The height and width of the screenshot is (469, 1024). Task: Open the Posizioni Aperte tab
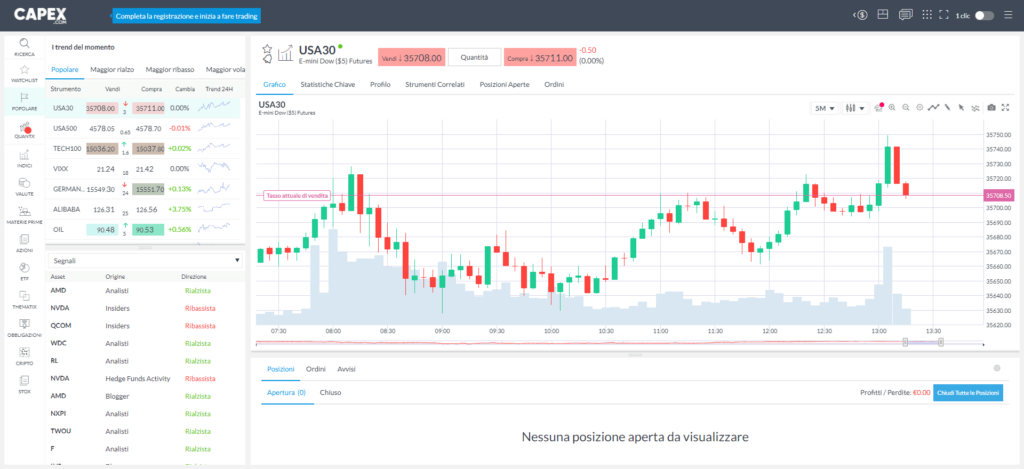point(504,85)
